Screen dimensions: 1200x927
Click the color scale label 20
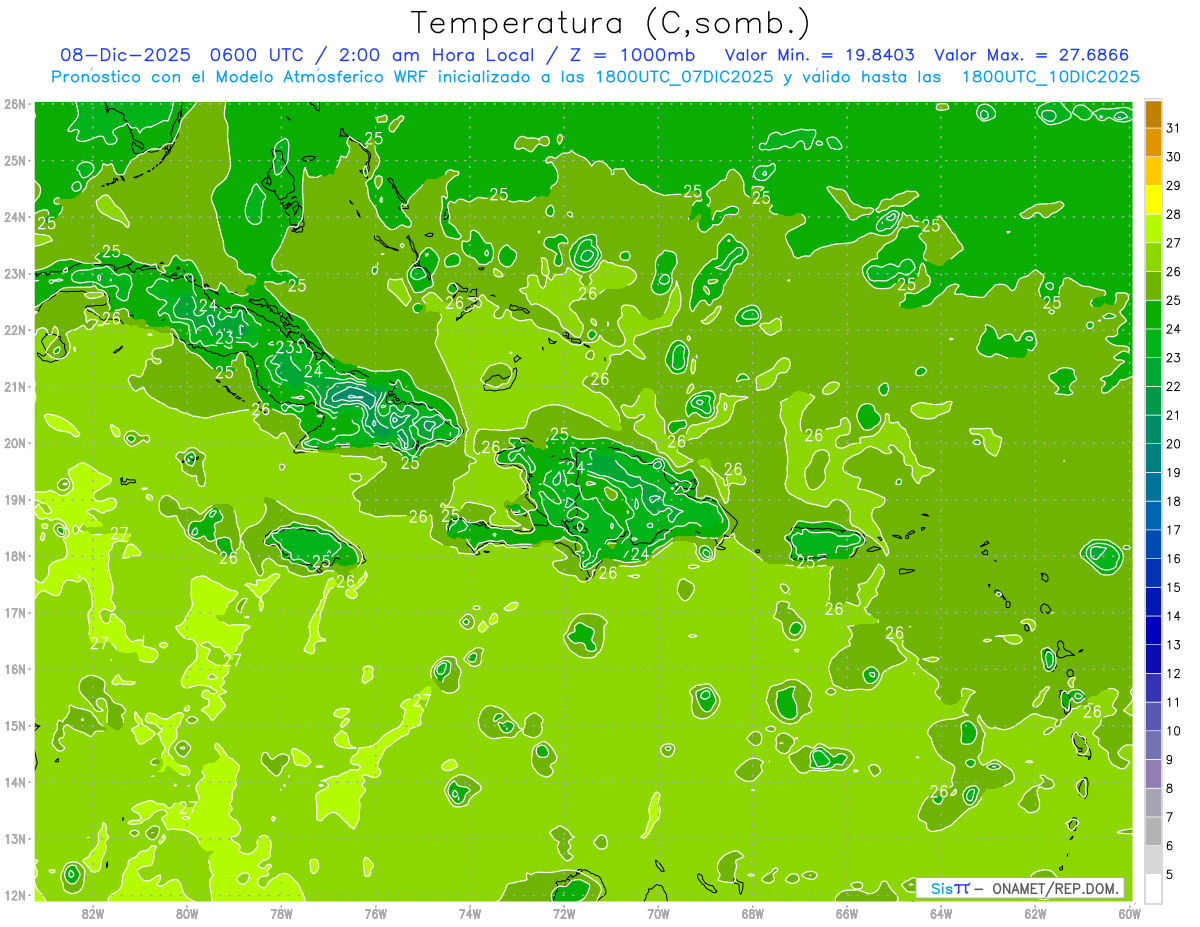pos(1174,444)
